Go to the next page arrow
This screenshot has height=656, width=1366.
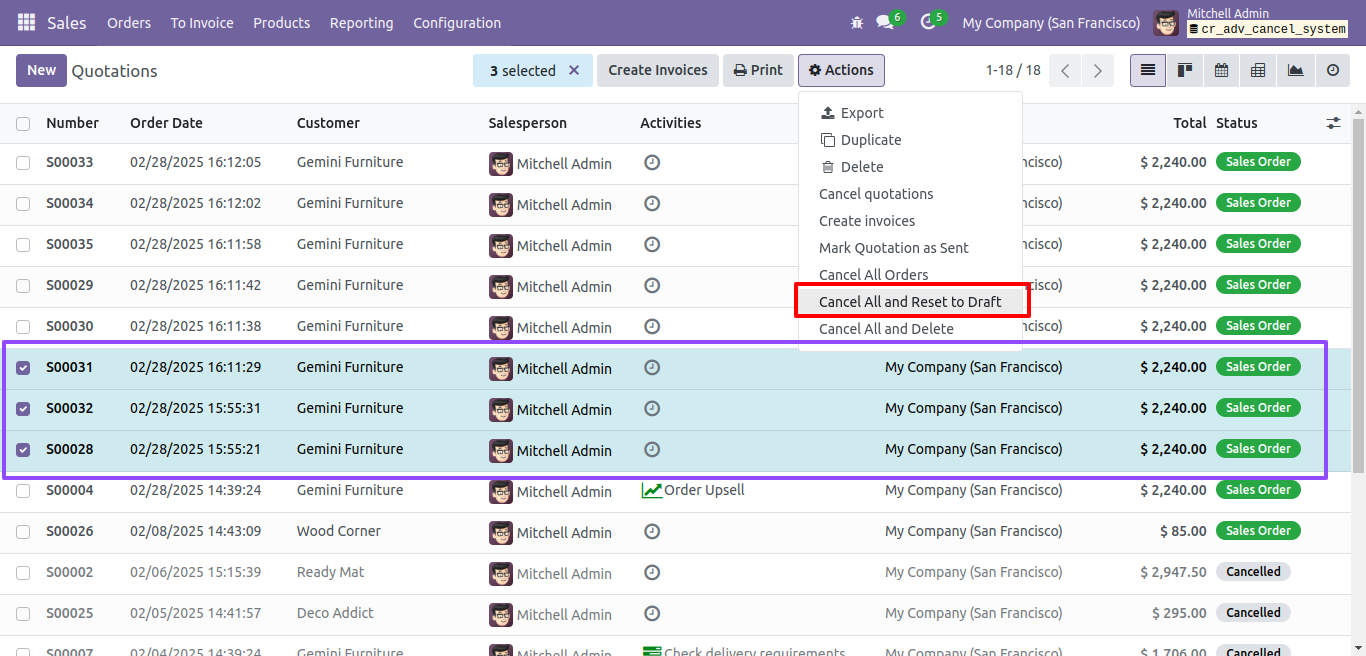tap(1098, 71)
